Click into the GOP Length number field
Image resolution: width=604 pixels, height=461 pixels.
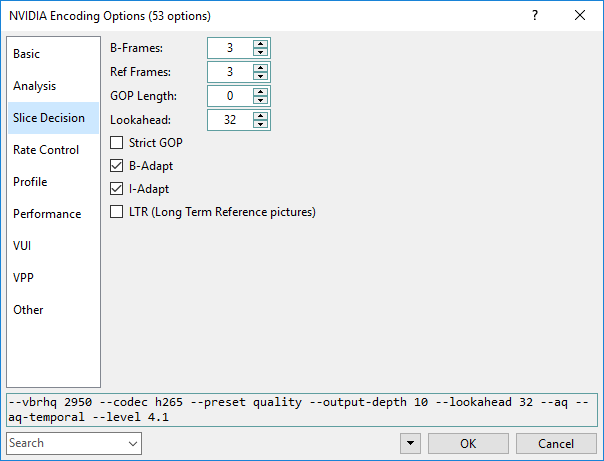[x=229, y=96]
